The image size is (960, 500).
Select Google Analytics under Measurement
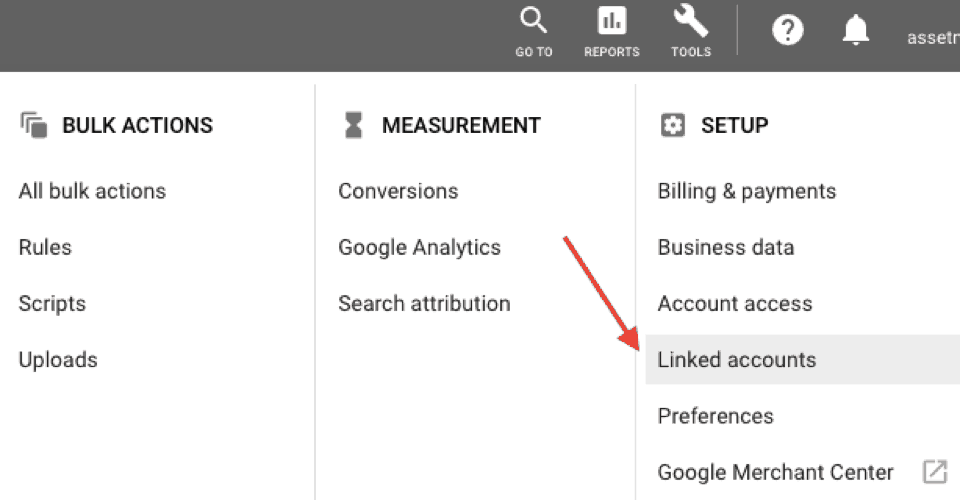419,247
